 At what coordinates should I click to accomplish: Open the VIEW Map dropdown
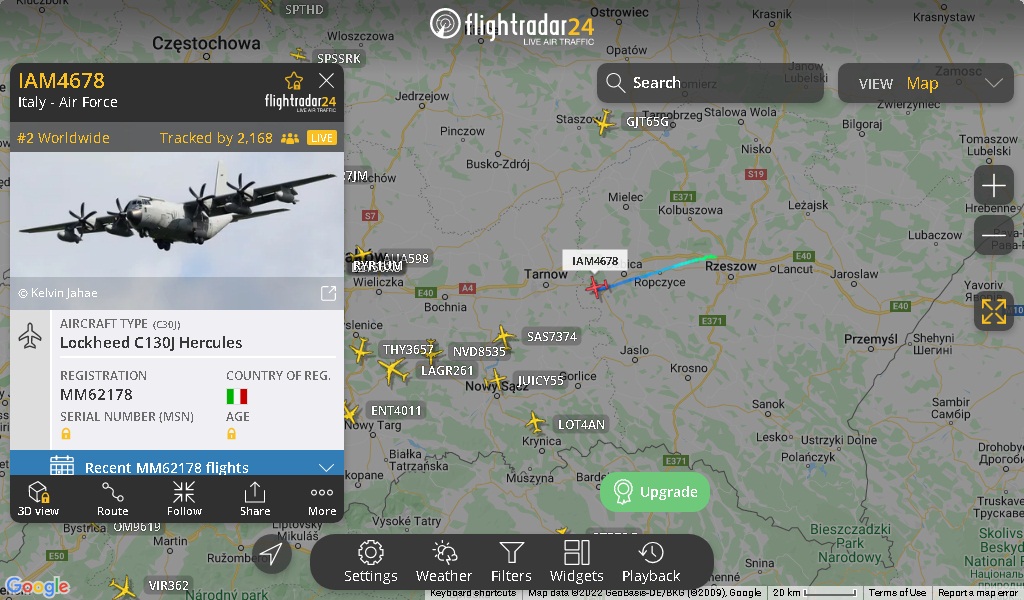(x=925, y=83)
